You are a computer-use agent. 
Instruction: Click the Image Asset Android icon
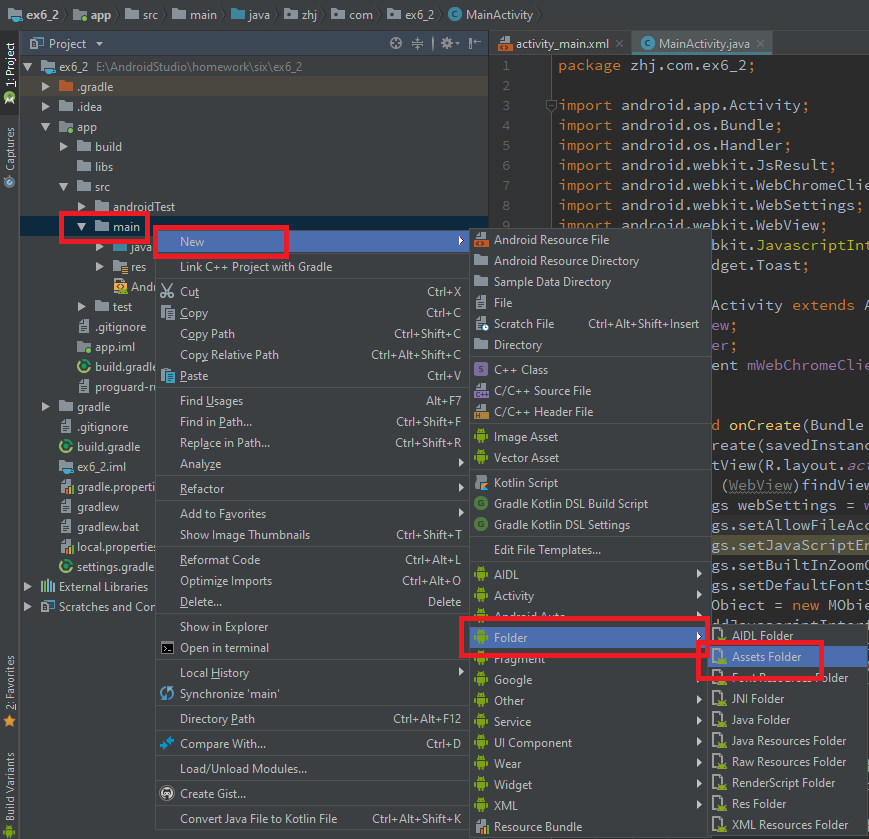[x=482, y=437]
